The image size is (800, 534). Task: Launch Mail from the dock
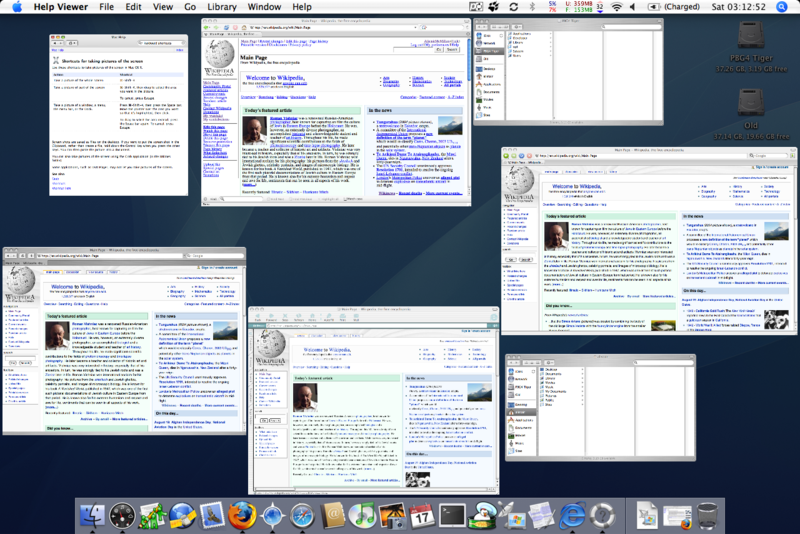(212, 515)
